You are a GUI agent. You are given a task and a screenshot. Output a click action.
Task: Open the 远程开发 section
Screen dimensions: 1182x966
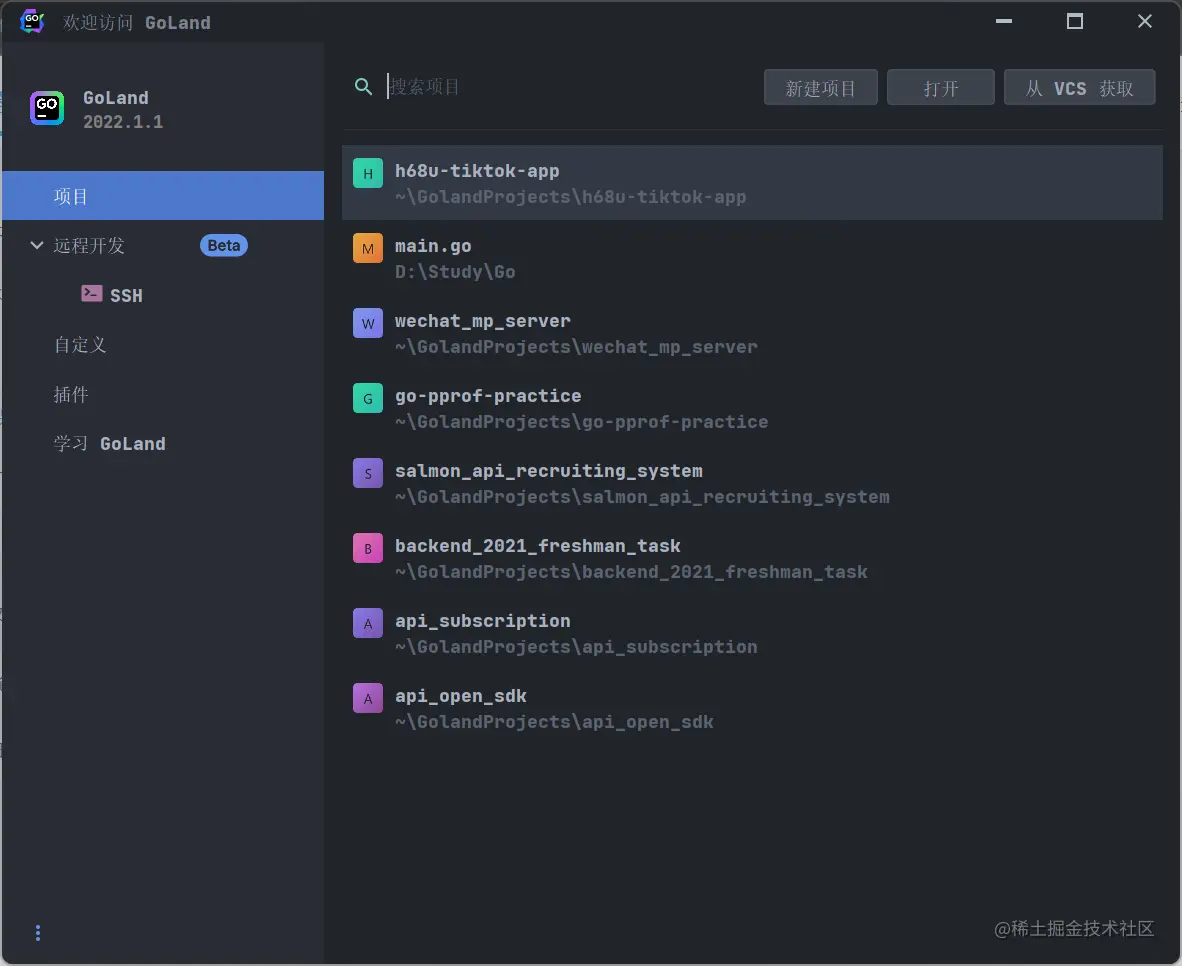[x=88, y=246]
